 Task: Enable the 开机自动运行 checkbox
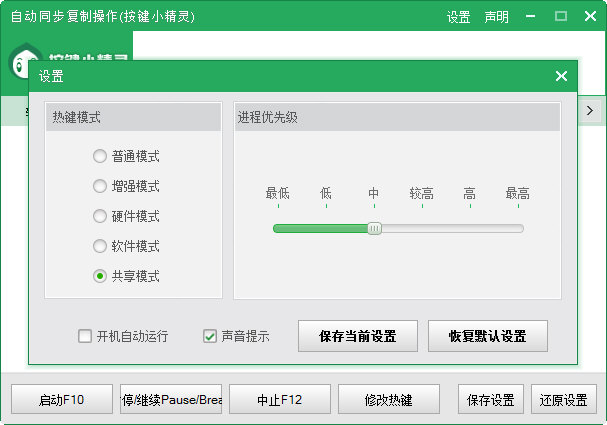click(x=85, y=336)
